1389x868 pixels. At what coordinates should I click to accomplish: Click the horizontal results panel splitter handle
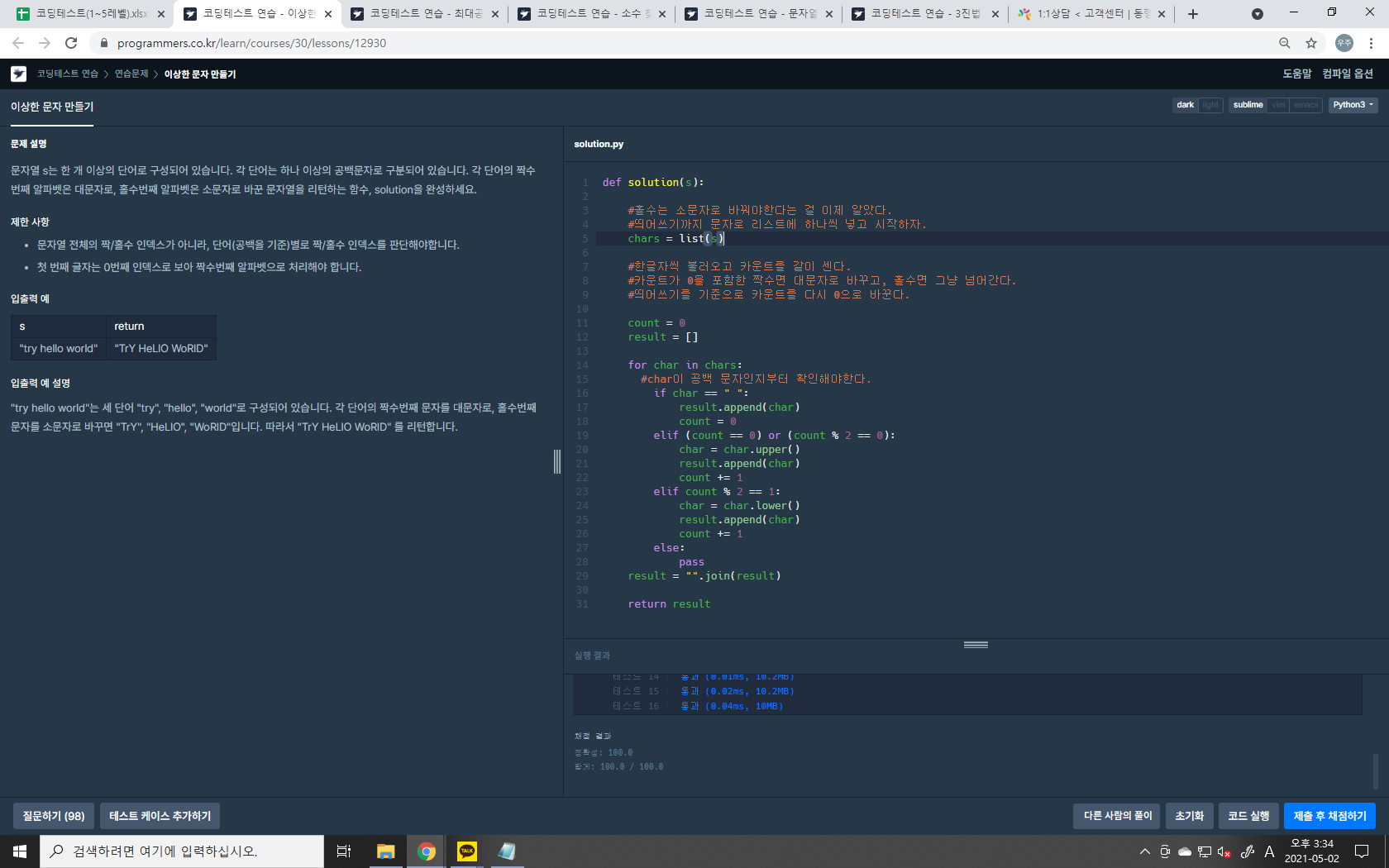[x=976, y=645]
